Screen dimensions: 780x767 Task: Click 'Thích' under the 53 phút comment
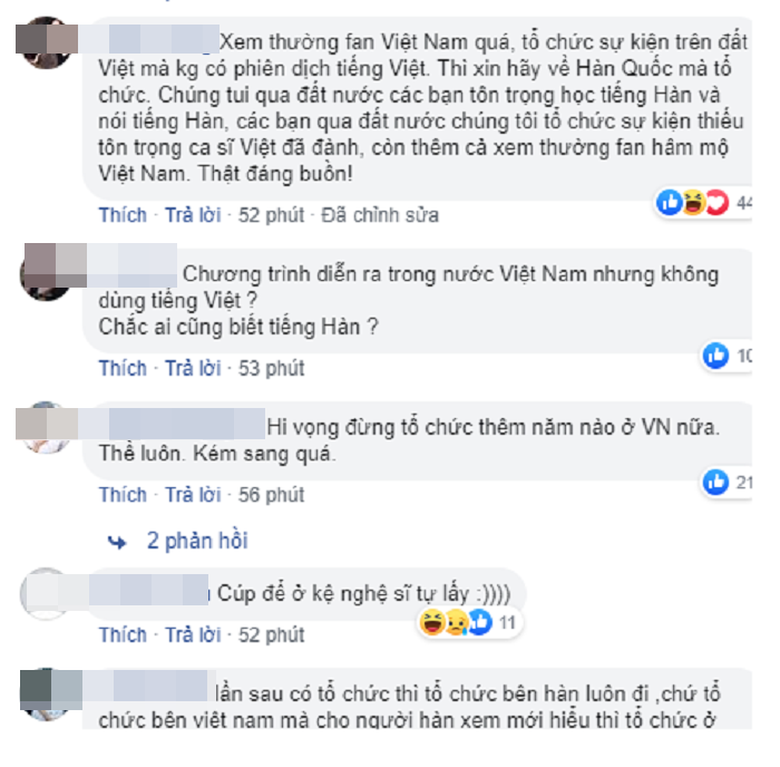123,369
